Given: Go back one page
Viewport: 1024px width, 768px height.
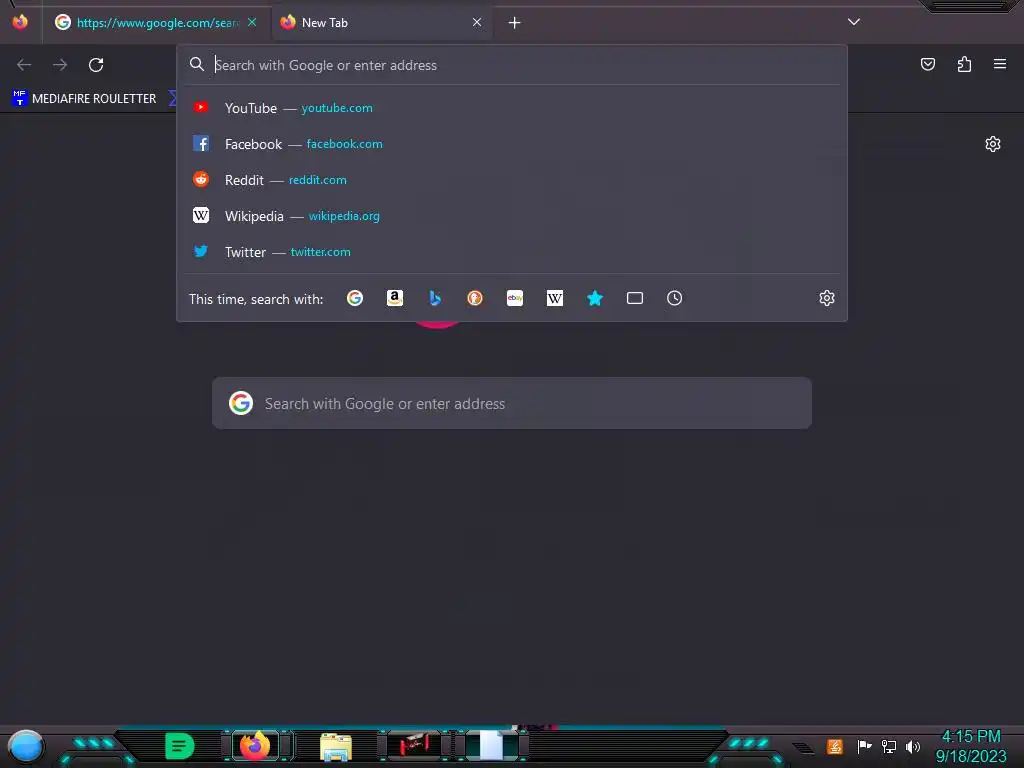Looking at the screenshot, I should coord(24,65).
